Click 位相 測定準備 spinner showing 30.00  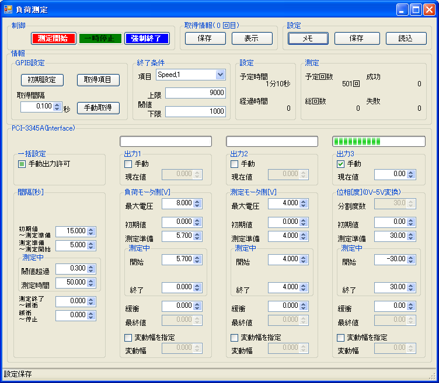[x=395, y=236]
